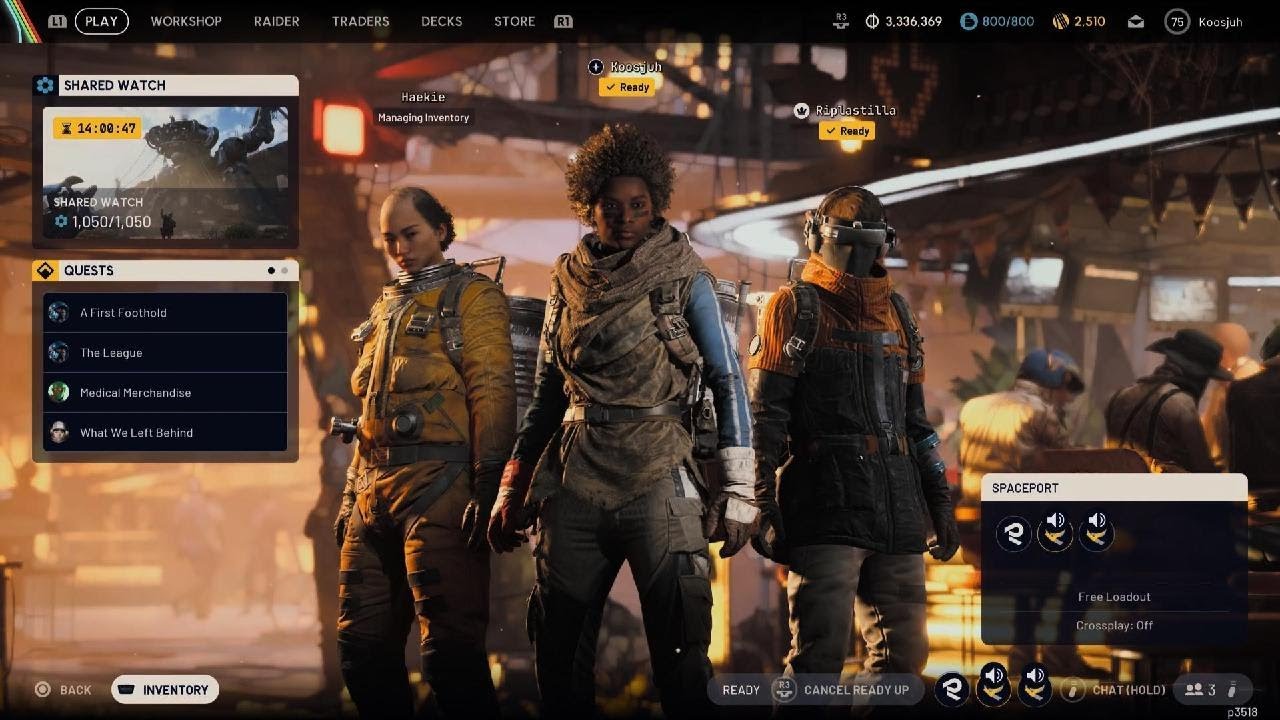Click the L1 previous-tab bumper icon
The image size is (1280, 720).
coord(58,21)
